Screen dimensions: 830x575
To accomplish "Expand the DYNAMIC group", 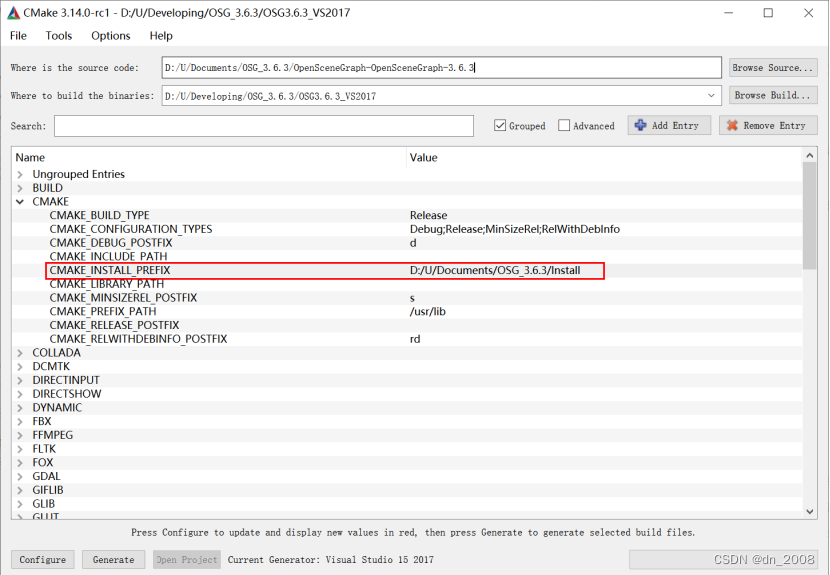I will pyautogui.click(x=20, y=408).
